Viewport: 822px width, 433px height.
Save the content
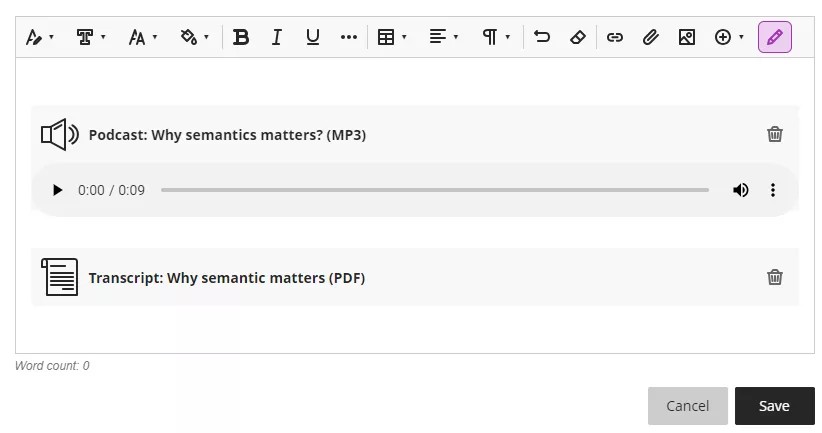tap(774, 406)
